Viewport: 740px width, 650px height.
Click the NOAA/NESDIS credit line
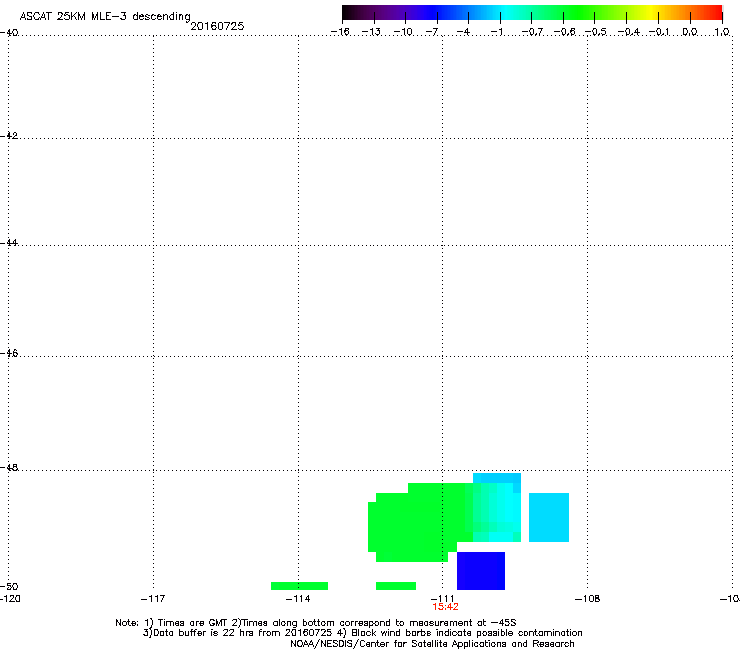click(x=432, y=643)
